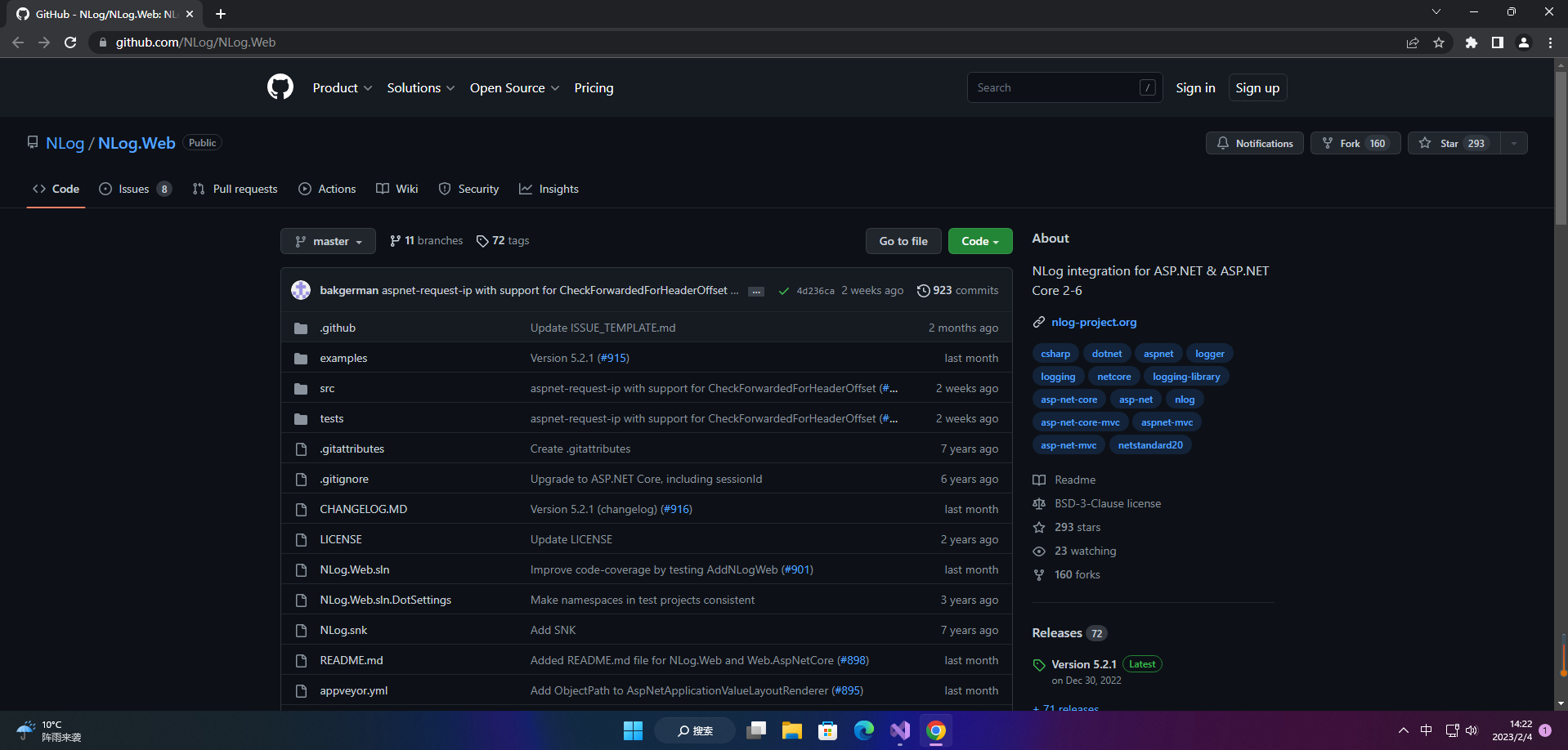The image size is (1568, 750).
Task: Expand the Solutions menu
Action: (420, 87)
